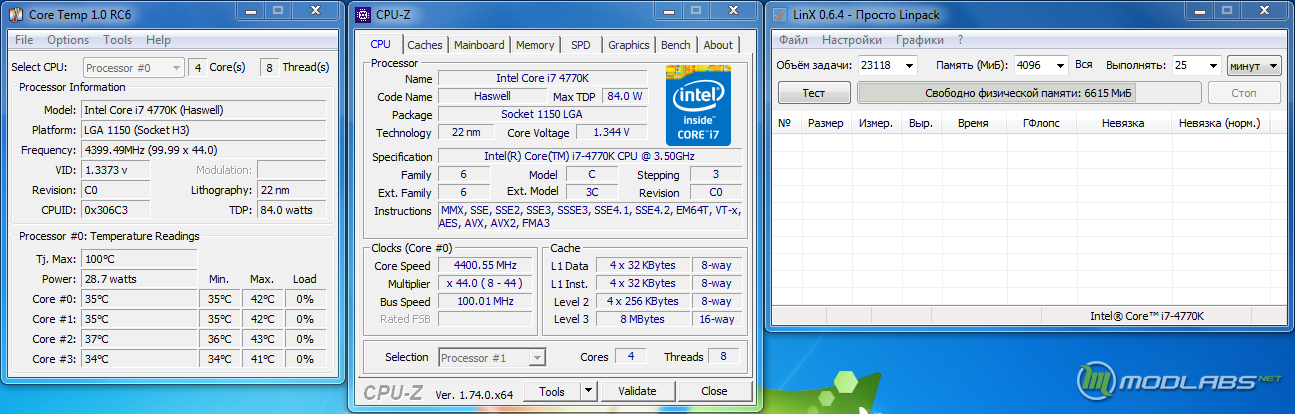
Task: Click the Bus Speed value 100.01 MHz
Action: pyautogui.click(x=486, y=301)
